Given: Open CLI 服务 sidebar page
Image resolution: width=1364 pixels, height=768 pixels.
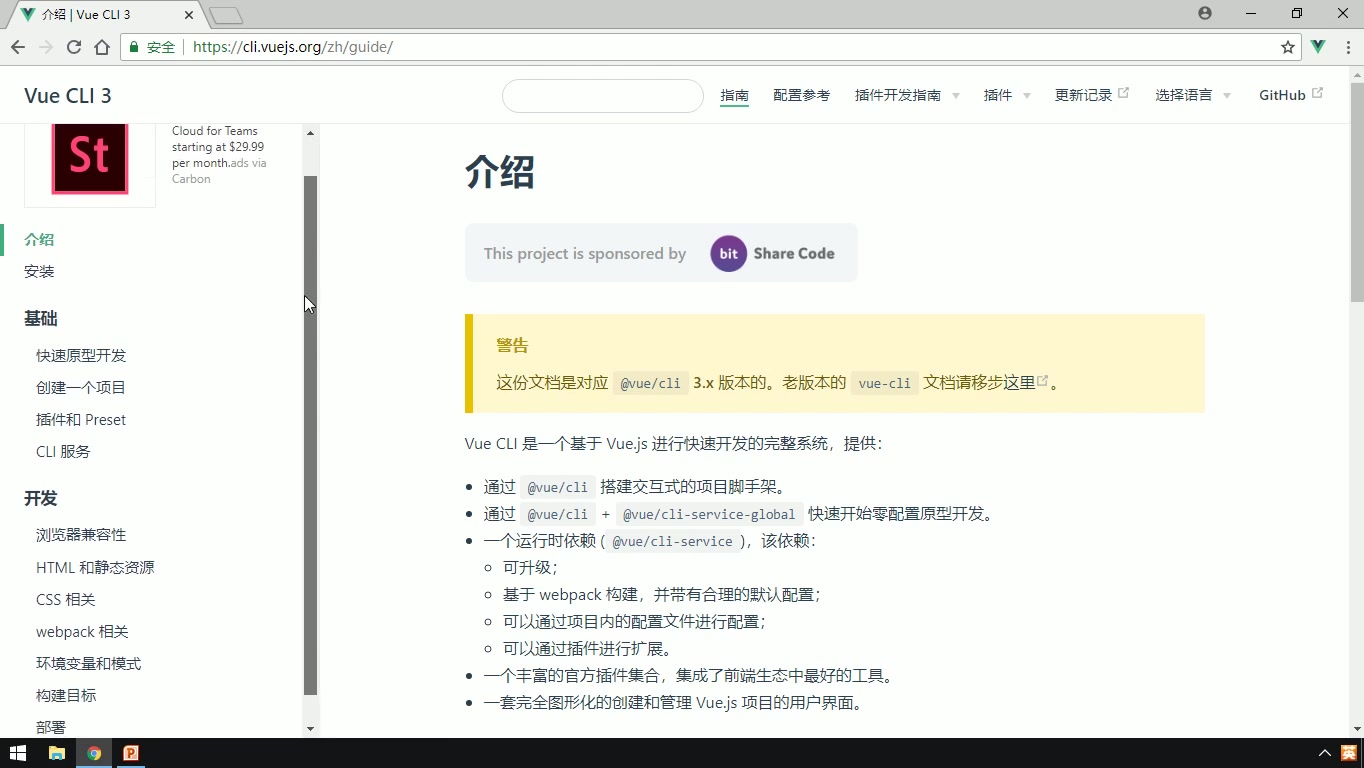Looking at the screenshot, I should tap(63, 452).
